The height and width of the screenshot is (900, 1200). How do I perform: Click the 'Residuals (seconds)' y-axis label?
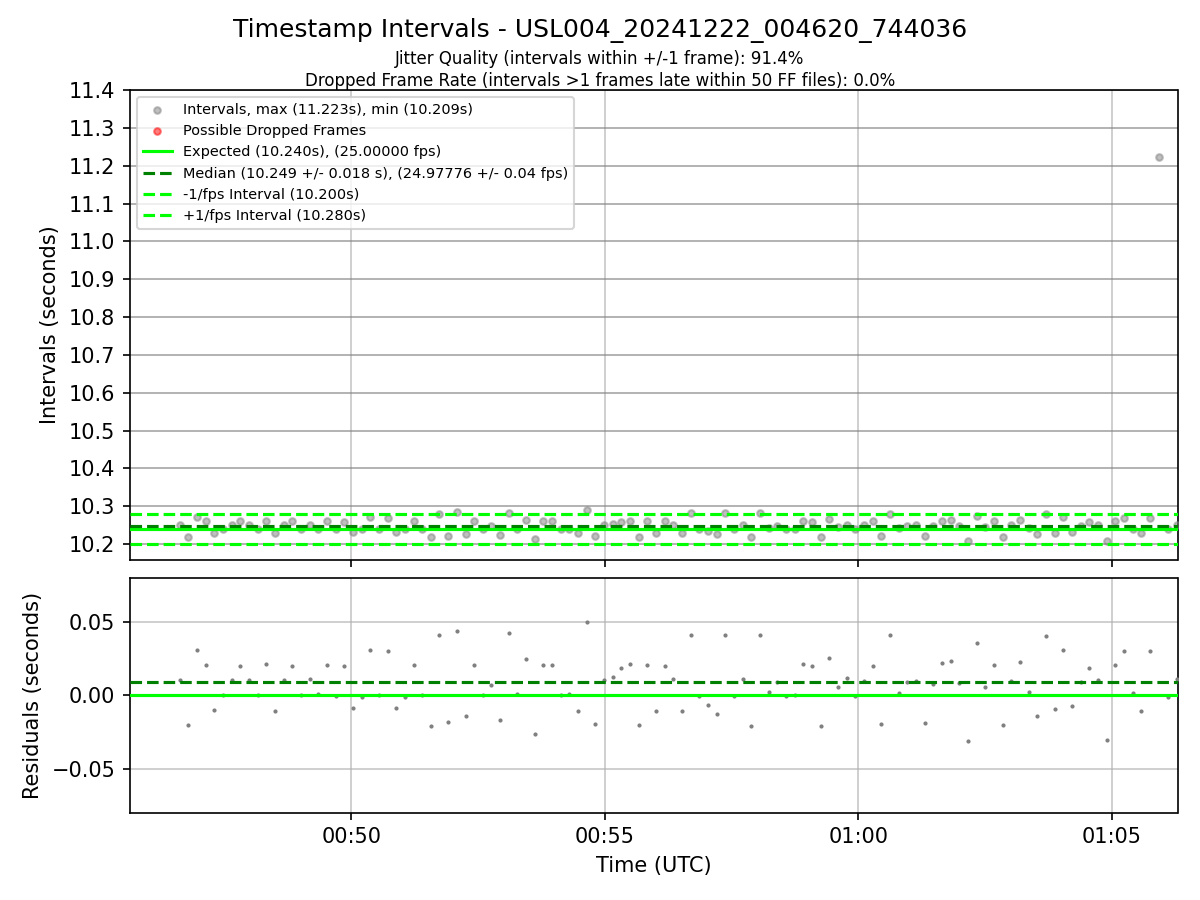point(32,696)
